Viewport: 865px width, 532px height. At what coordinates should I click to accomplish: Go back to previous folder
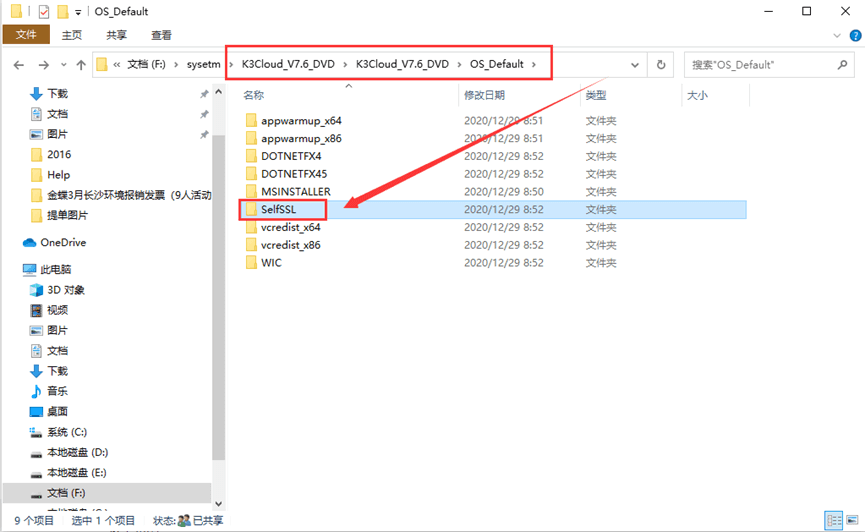(x=19, y=65)
